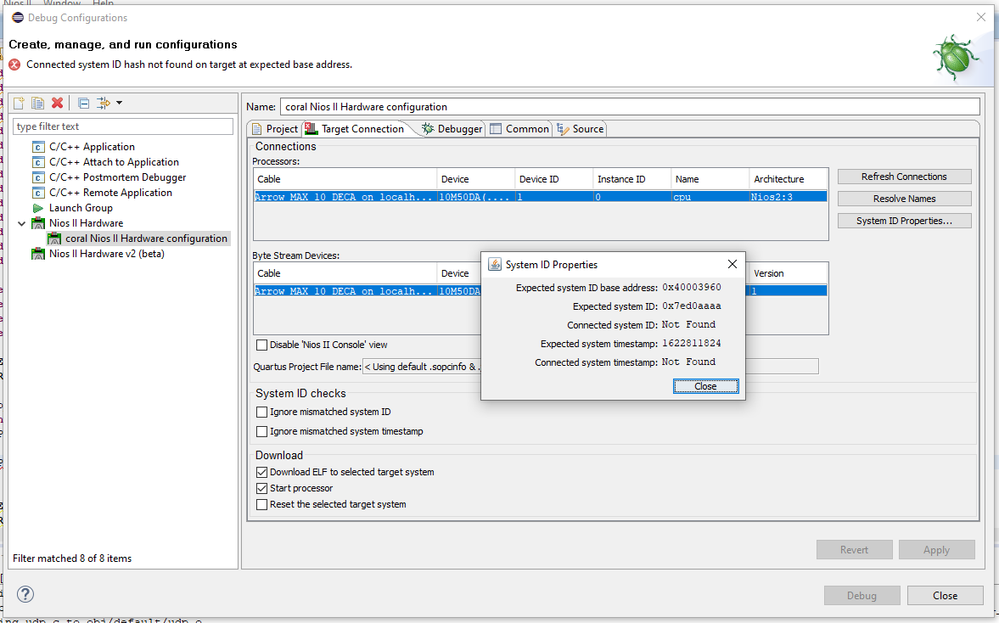Click the Nios2:3 architecture cell
This screenshot has height=623, width=999.
[788, 197]
